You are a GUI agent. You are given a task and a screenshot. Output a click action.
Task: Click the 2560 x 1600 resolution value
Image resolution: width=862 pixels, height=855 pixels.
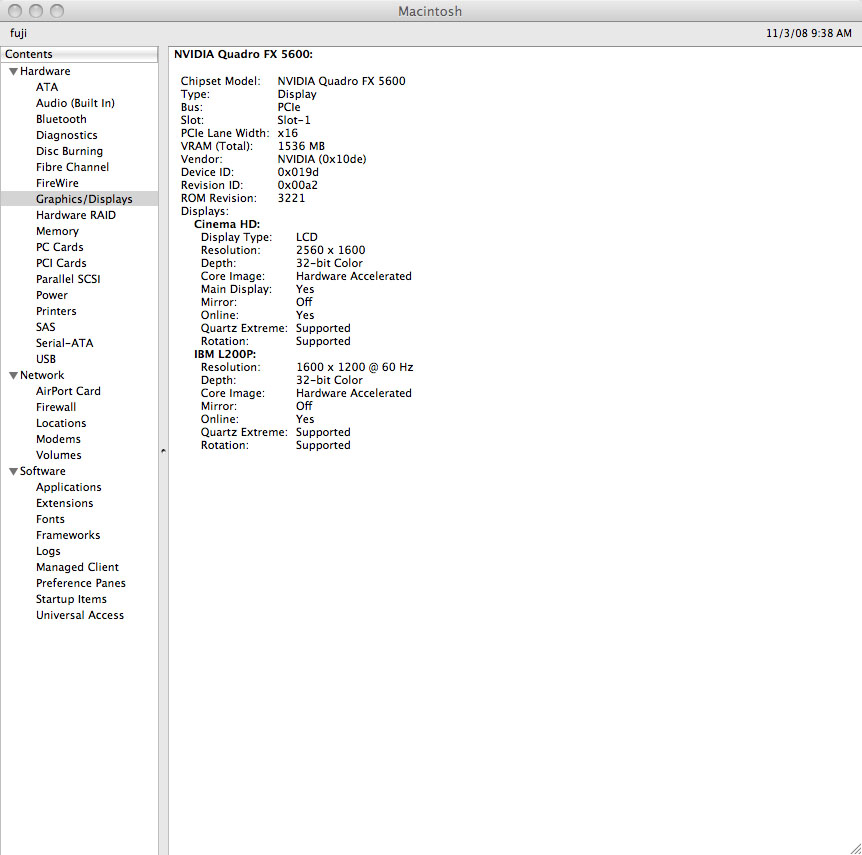click(x=330, y=250)
